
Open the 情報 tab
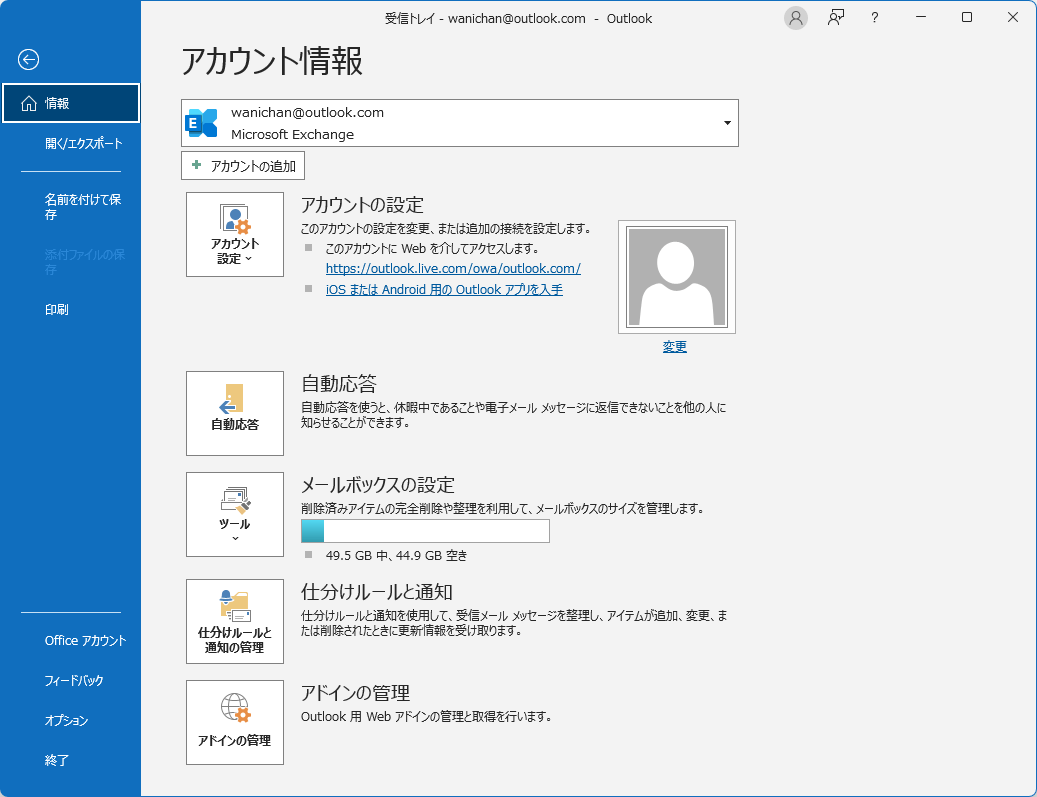(71, 103)
